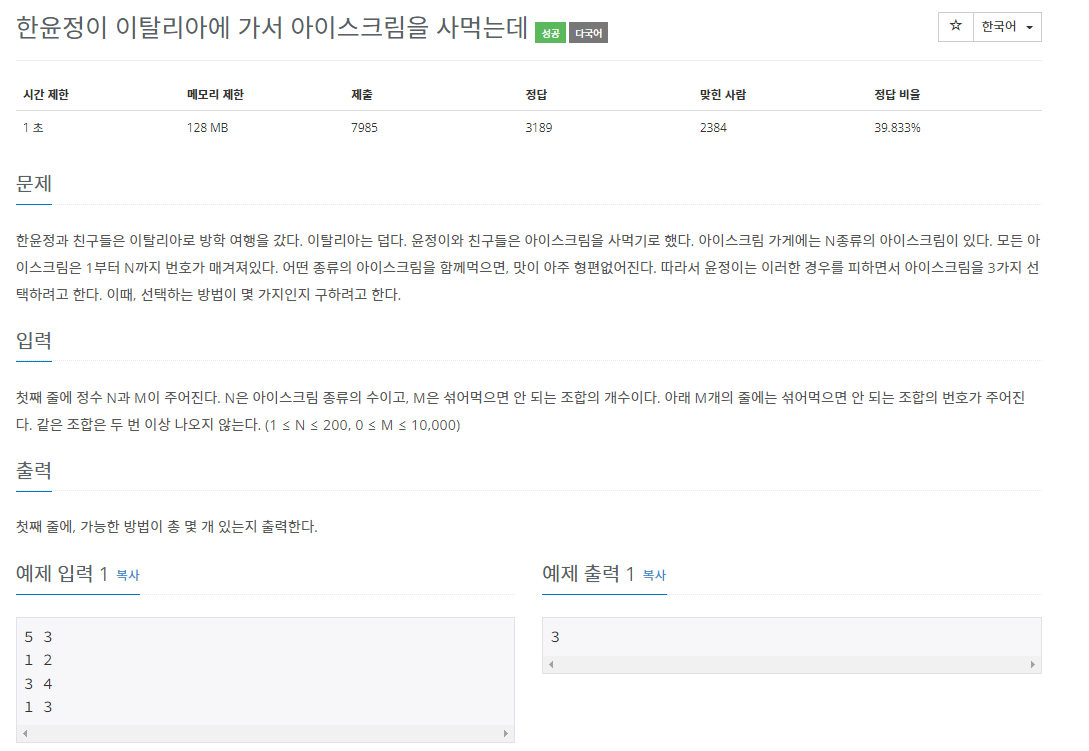The height and width of the screenshot is (751, 1089).
Task: Click the correct count 3189
Action: point(539,128)
